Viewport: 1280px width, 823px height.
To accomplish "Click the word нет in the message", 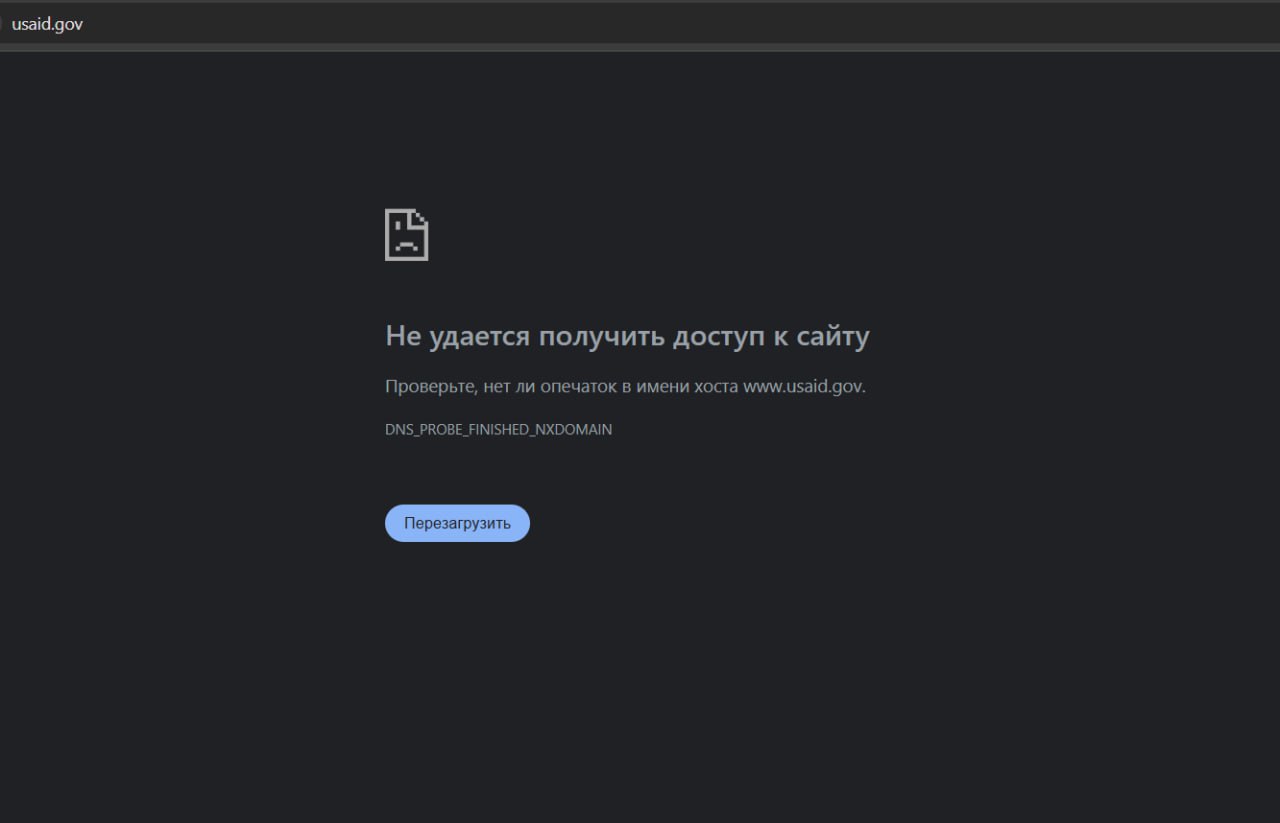I will 496,387.
